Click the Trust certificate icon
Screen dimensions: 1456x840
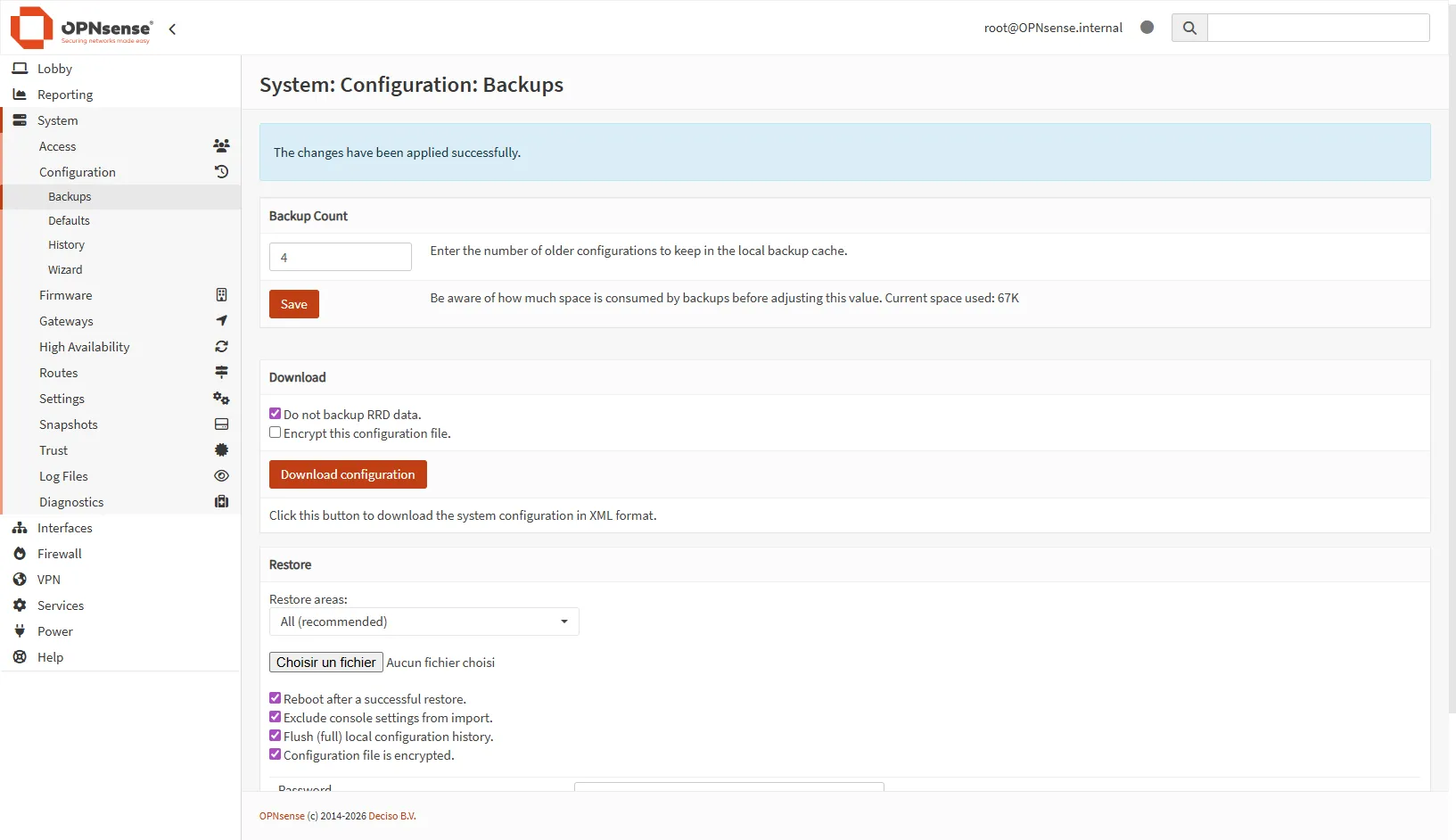click(x=221, y=450)
